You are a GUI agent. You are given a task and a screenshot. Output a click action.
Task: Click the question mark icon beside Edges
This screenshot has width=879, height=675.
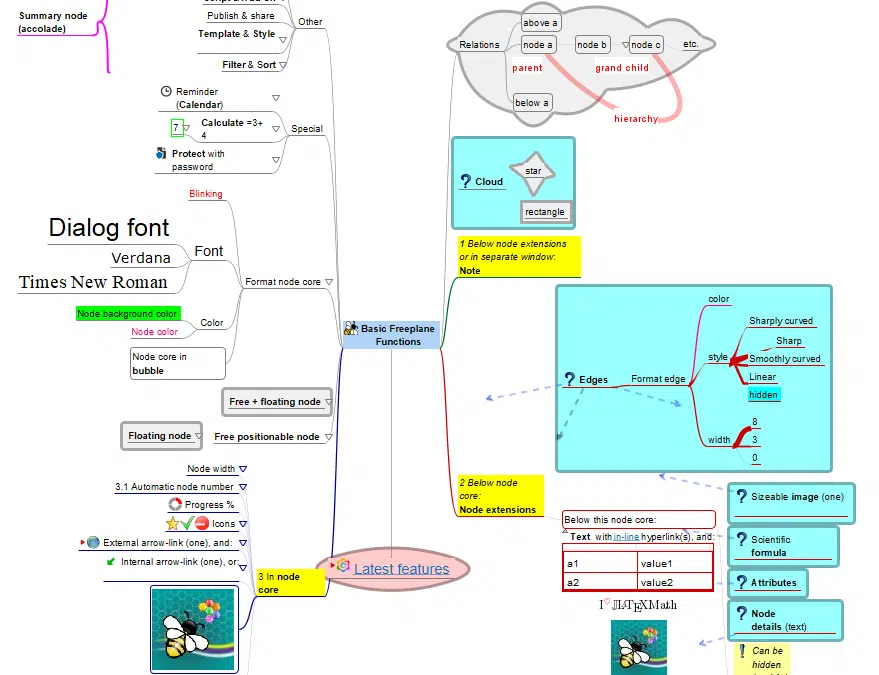click(x=570, y=379)
